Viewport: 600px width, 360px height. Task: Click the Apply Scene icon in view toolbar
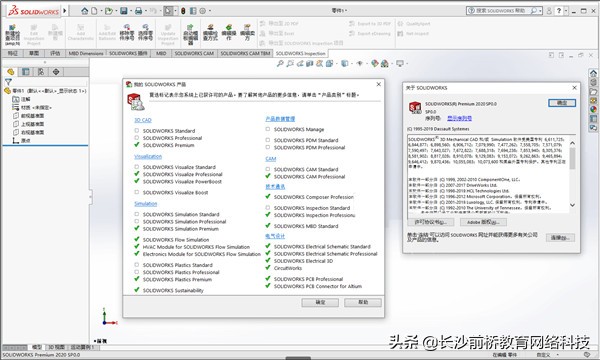(385, 64)
